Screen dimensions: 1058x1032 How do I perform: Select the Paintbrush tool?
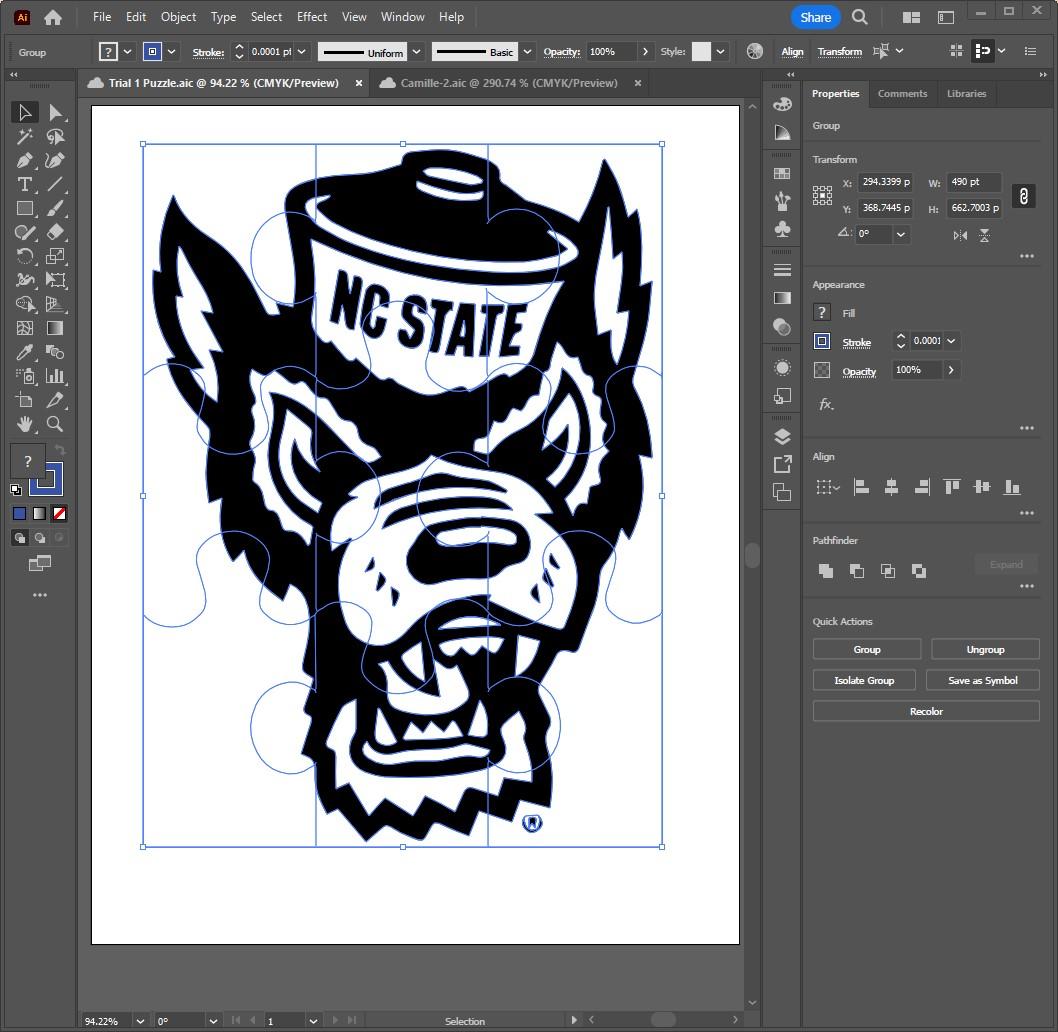coord(55,209)
